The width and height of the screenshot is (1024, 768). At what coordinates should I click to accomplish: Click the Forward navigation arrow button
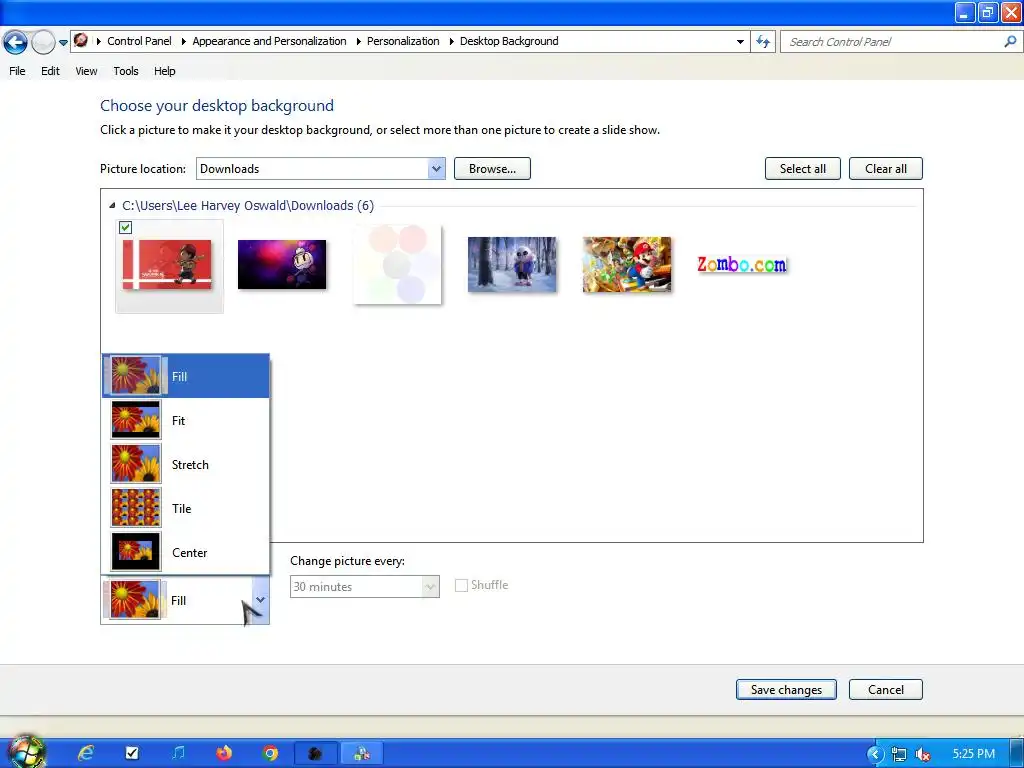point(43,42)
